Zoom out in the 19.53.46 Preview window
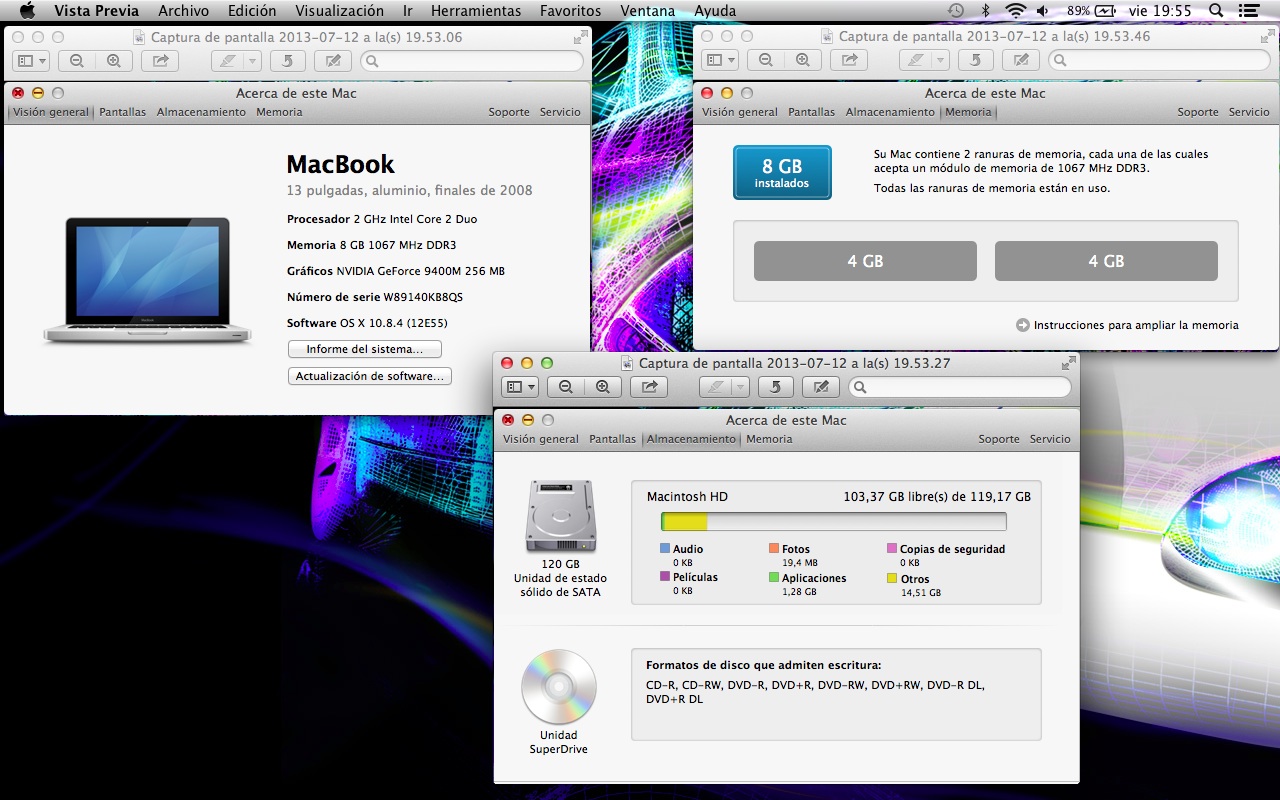This screenshot has height=800, width=1280. point(766,60)
